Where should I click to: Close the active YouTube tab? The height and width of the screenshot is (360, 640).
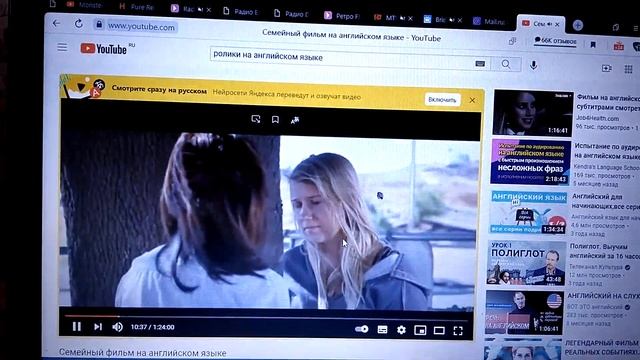(557, 24)
